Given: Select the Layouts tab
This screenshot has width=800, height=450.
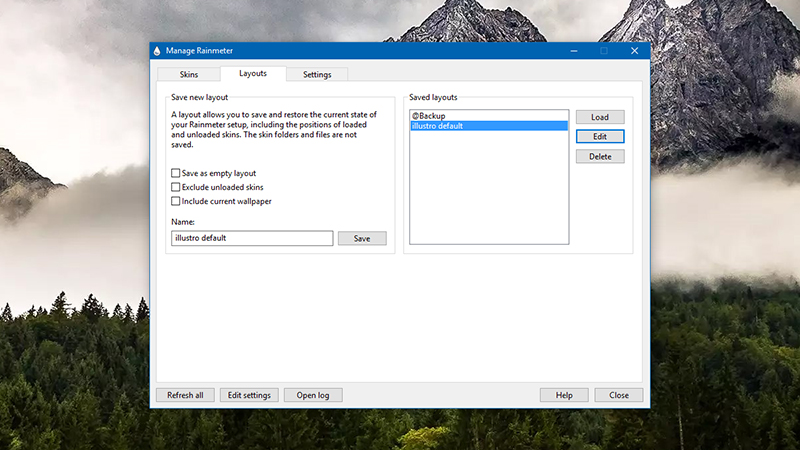Looking at the screenshot, I should (253, 73).
